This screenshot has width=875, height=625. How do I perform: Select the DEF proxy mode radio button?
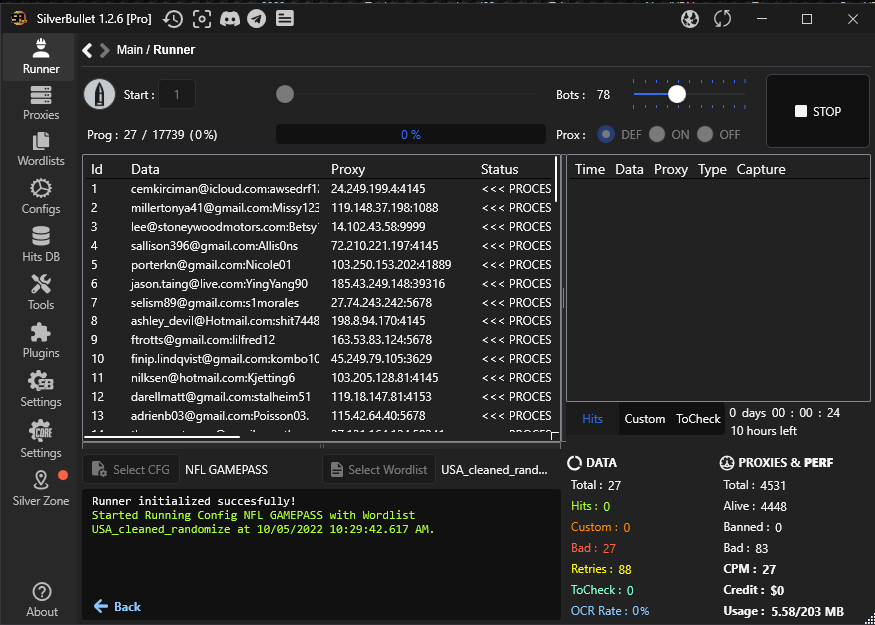[x=606, y=134]
